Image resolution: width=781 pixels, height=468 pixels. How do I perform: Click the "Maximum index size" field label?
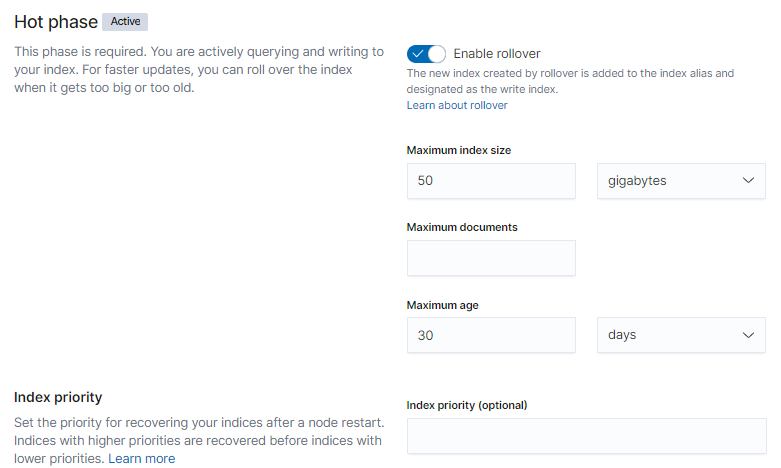click(459, 150)
